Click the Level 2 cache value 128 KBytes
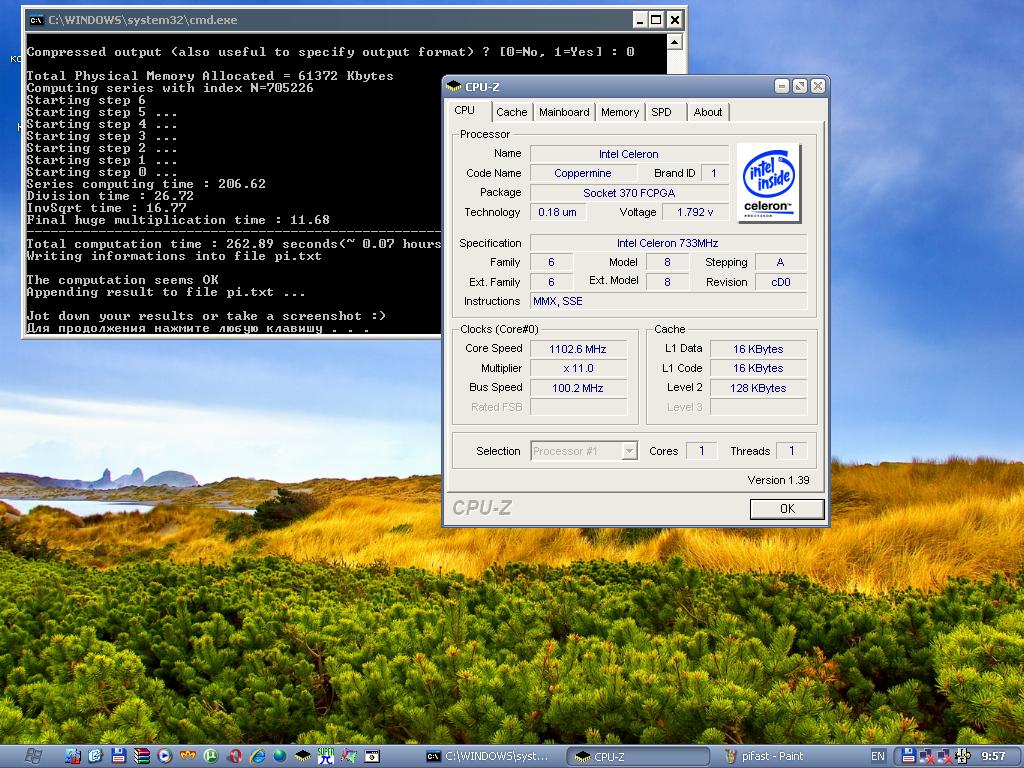Viewport: 1024px width, 768px height. tap(758, 388)
